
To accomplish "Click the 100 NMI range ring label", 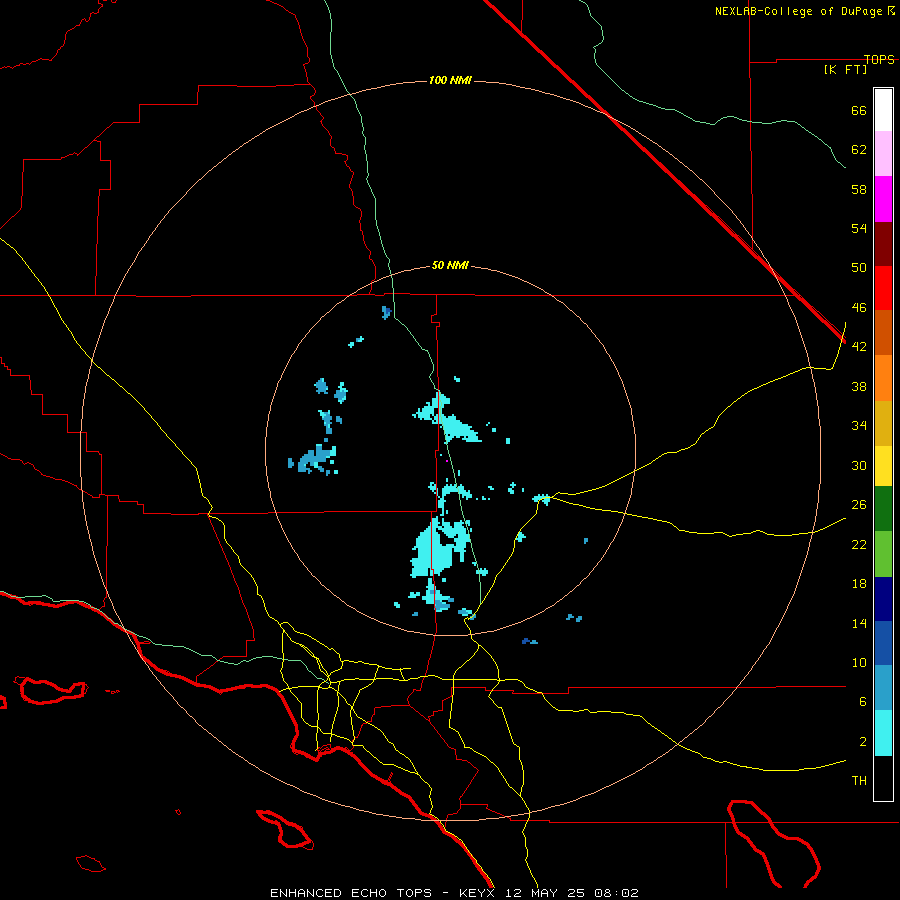I will pyautogui.click(x=450, y=80).
